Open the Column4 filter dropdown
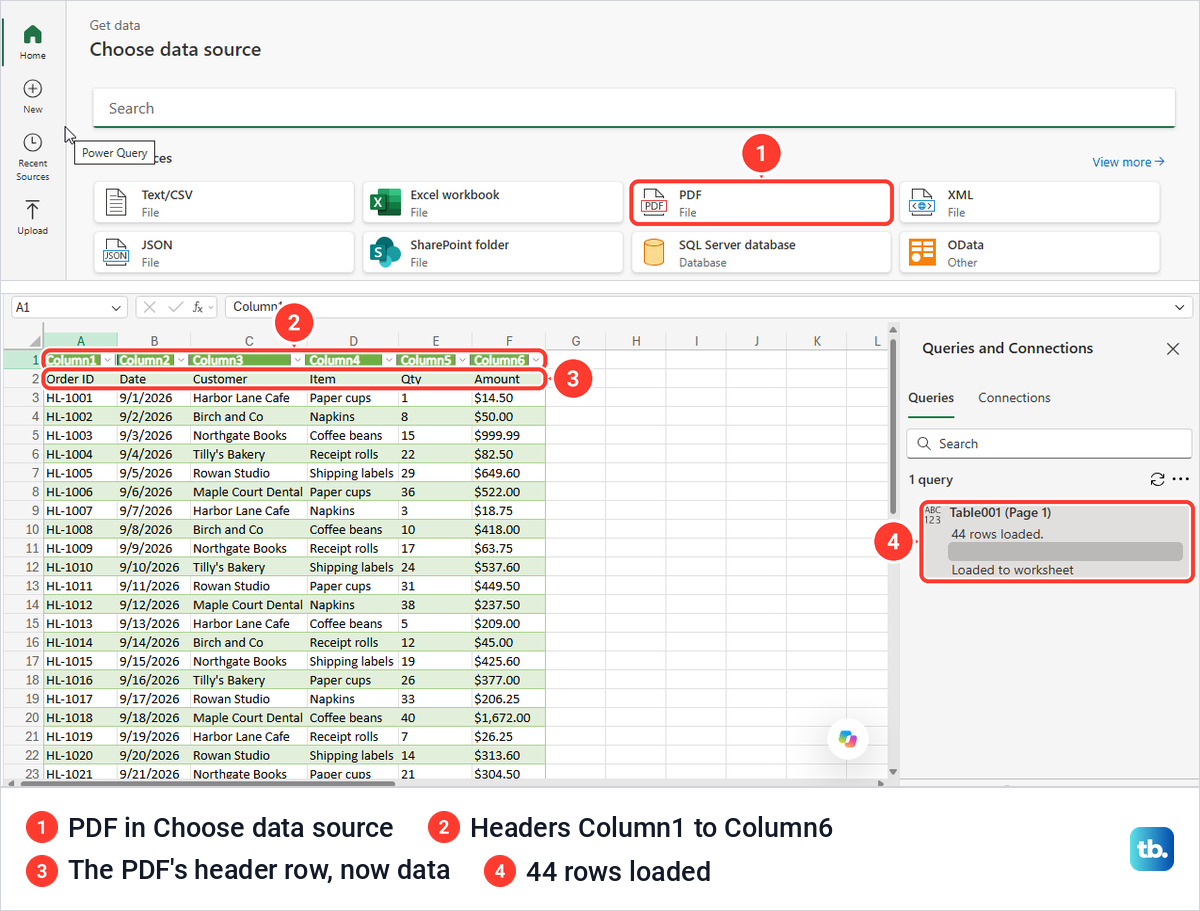 point(389,360)
